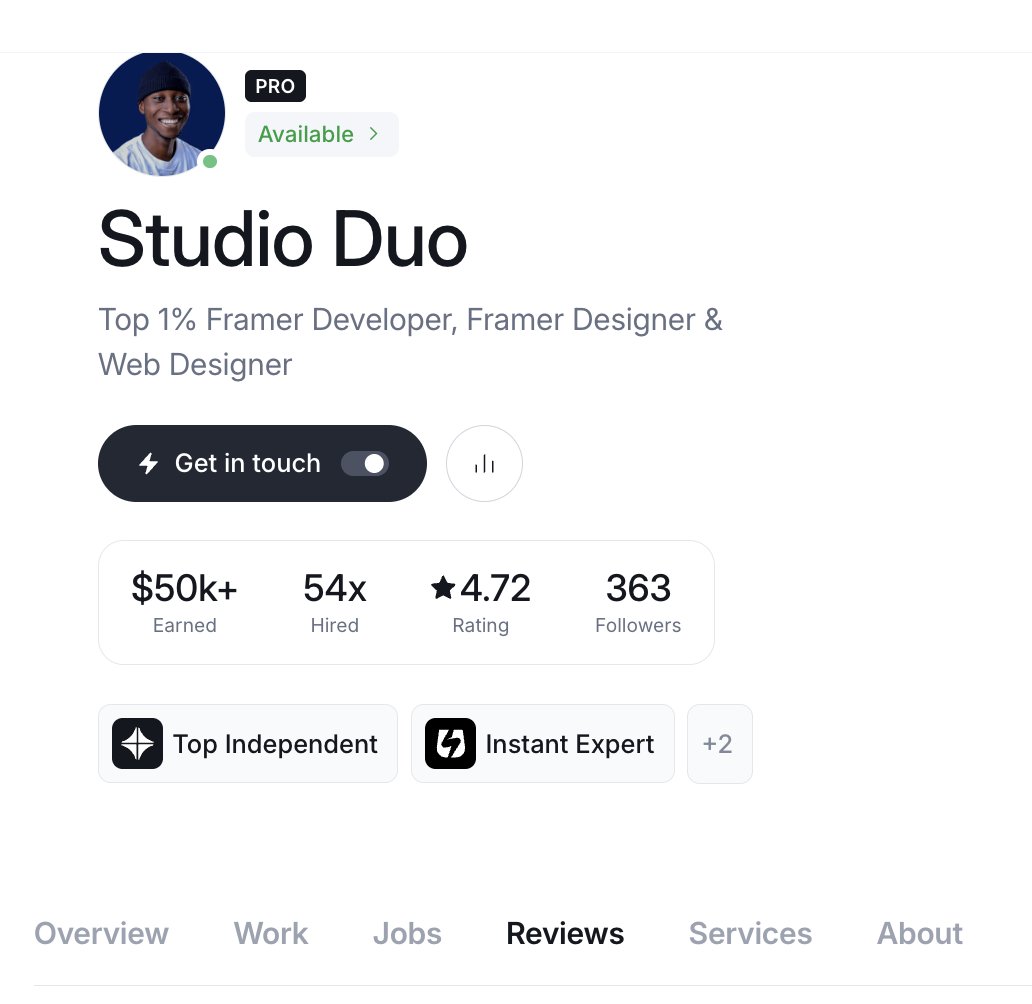Viewport: 1032px width, 1004px height.
Task: Click the star icon beside 4.72 rating
Action: (x=443, y=587)
